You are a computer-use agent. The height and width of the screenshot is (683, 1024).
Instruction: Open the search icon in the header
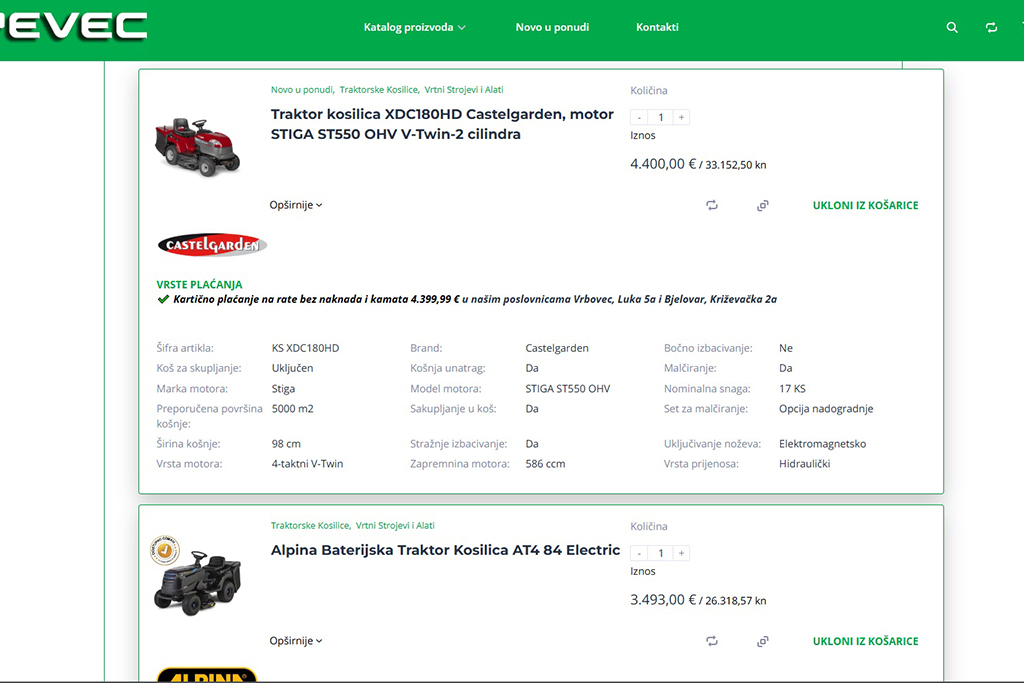coord(951,27)
